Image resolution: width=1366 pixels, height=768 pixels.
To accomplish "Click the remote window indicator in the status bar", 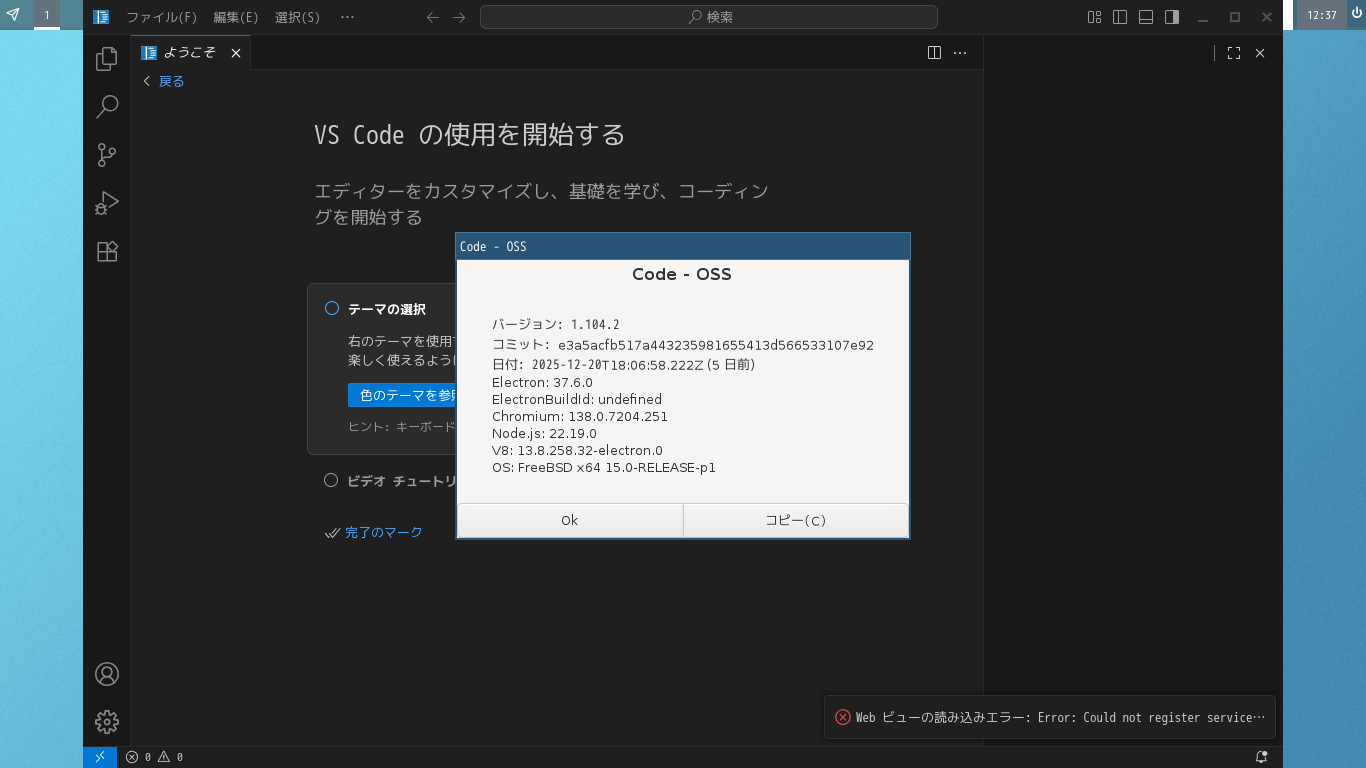I will tap(100, 757).
